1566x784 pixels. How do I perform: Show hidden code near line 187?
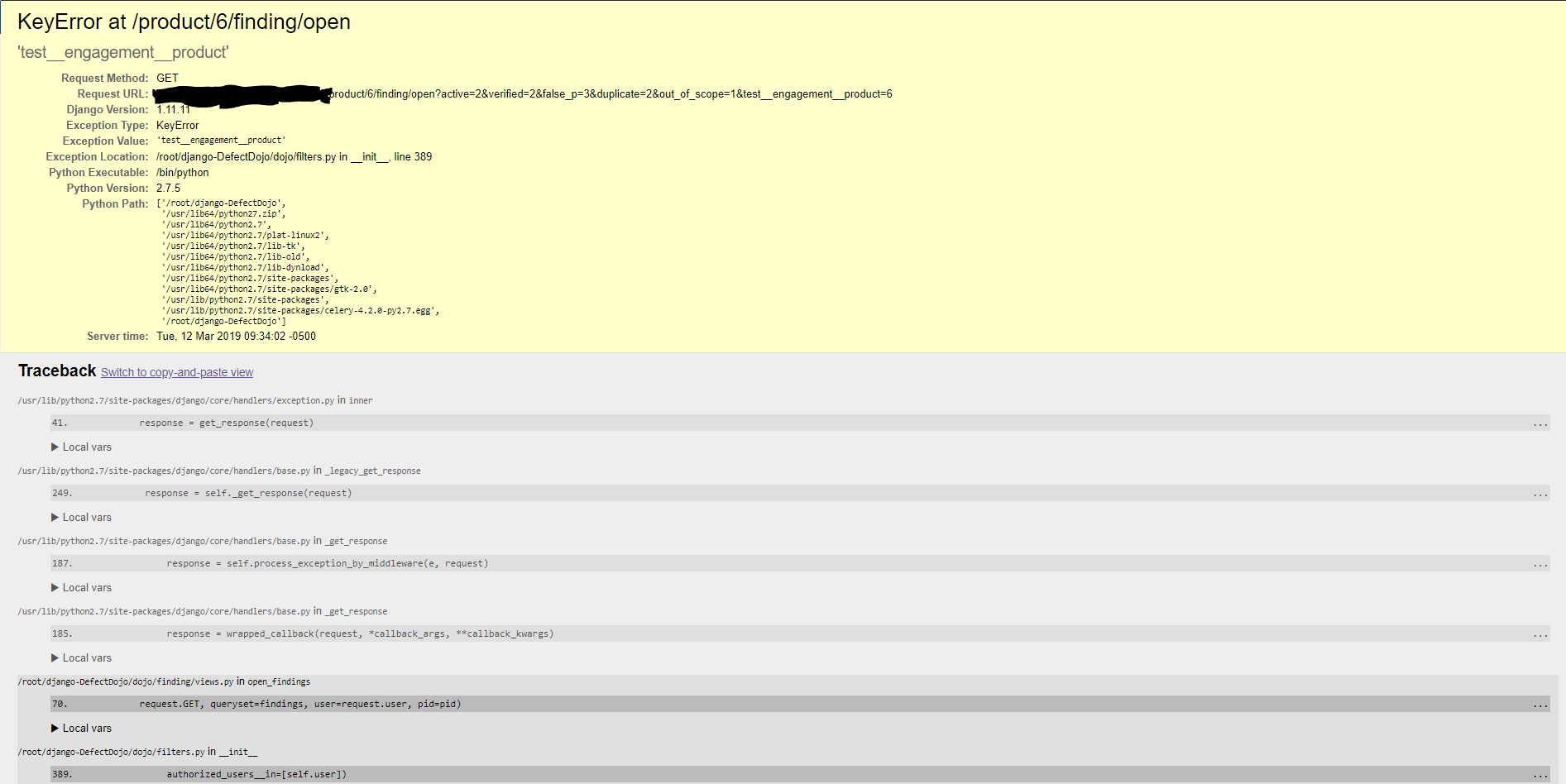1540,563
